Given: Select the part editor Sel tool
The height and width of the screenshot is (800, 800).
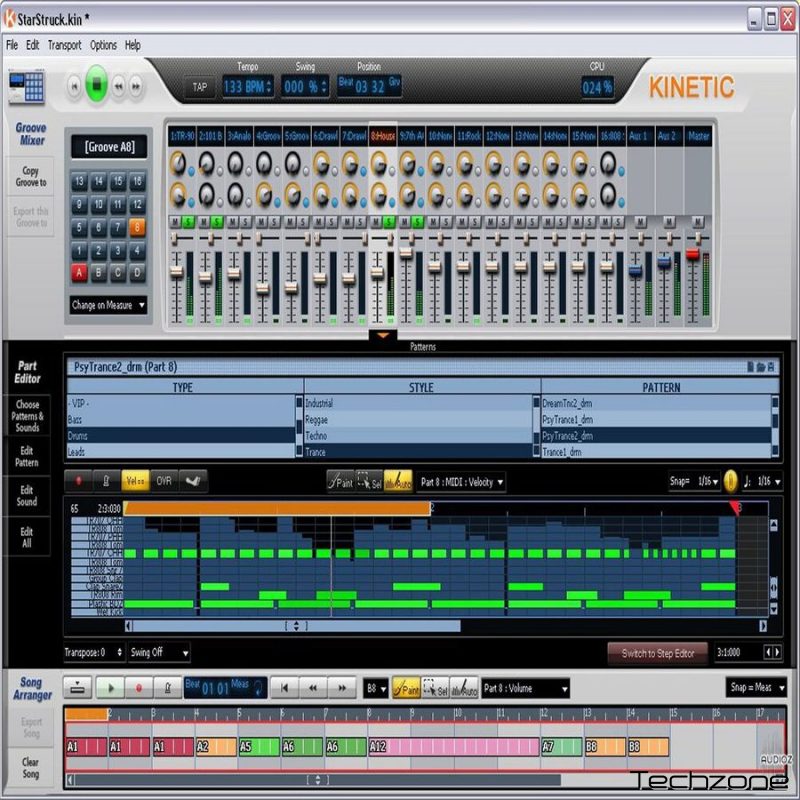Looking at the screenshot, I should click(369, 481).
